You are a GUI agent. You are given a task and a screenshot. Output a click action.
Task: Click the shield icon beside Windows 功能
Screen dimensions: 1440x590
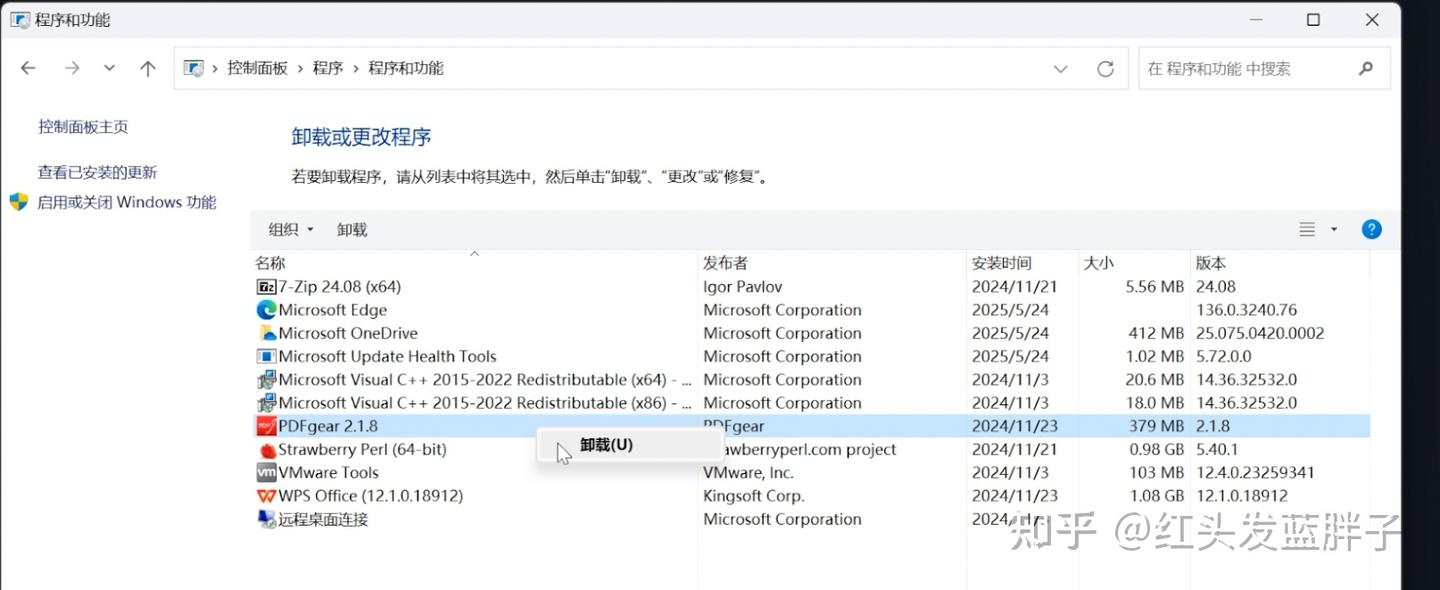coord(19,202)
